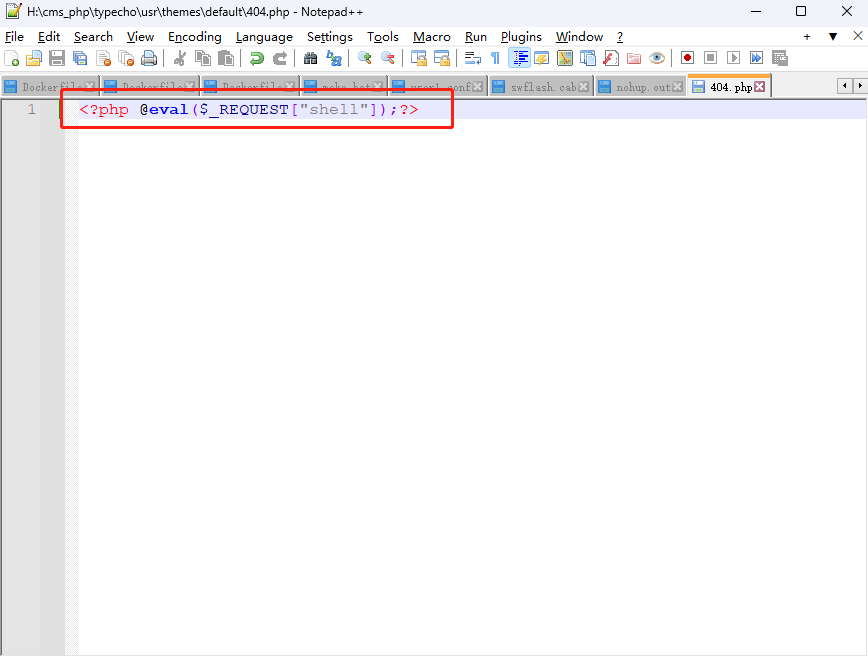Click the Open file toolbar icon
Image resolution: width=868 pixels, height=657 pixels.
(x=34, y=58)
